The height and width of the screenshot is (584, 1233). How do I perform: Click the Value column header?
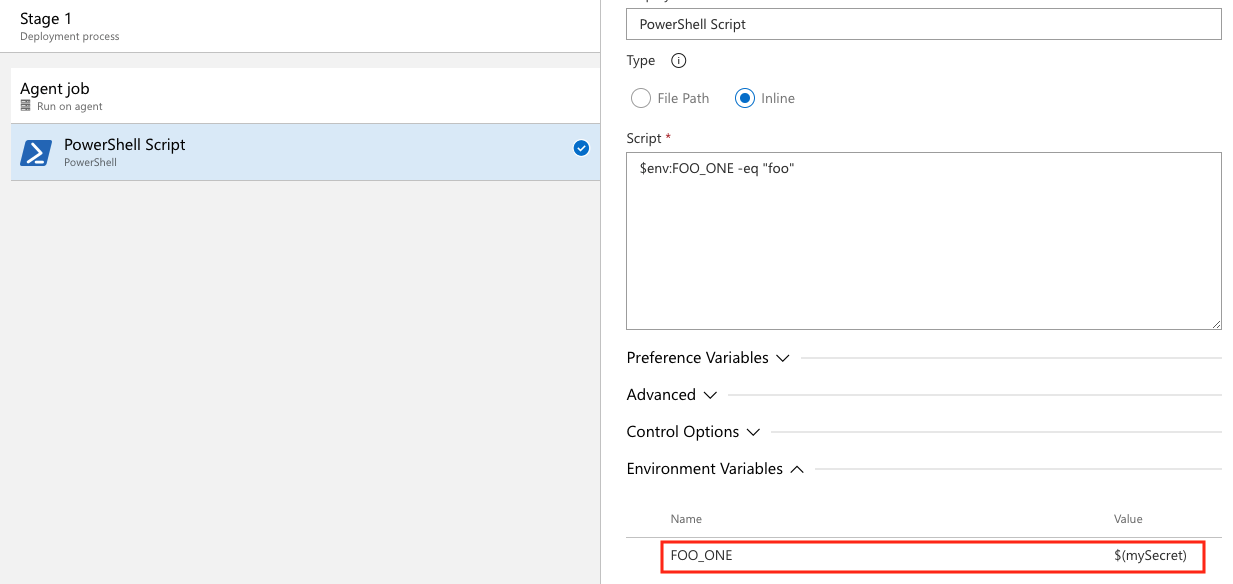click(1128, 519)
